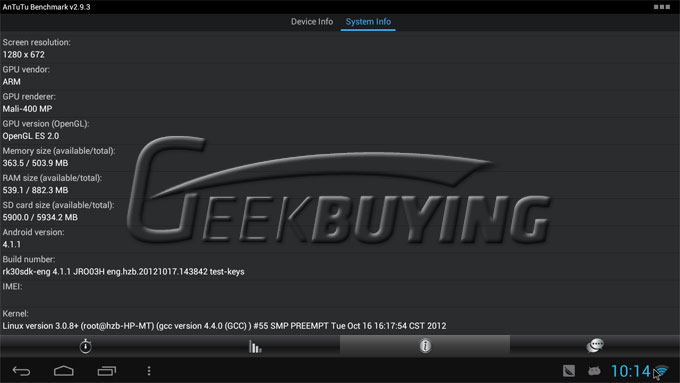The height and width of the screenshot is (383, 680).
Task: Click the 10:14 clock in system bar
Action: click(x=631, y=371)
